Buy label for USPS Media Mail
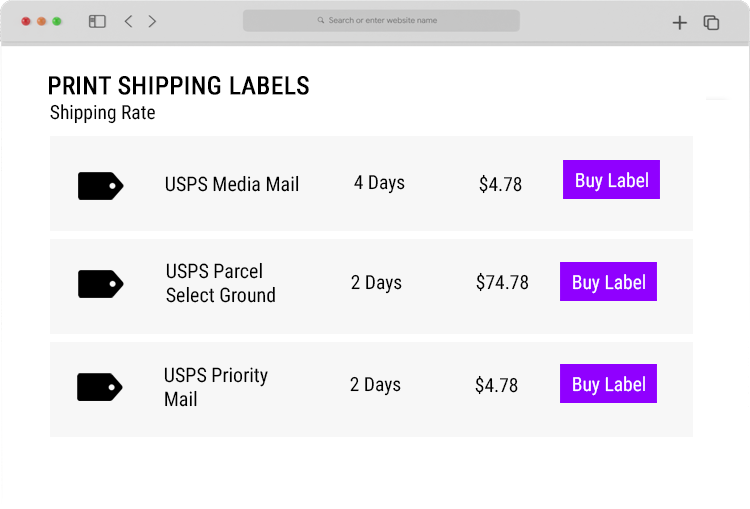The height and width of the screenshot is (509, 750). (611, 180)
